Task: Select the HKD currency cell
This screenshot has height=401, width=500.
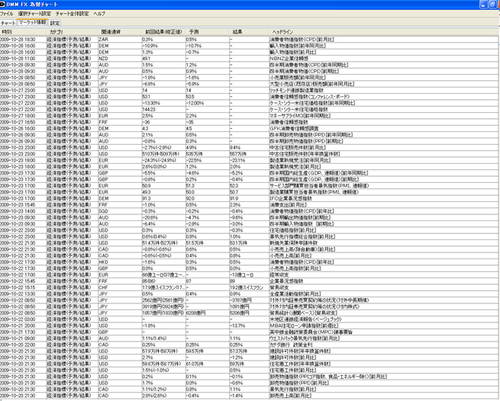Action: pyautogui.click(x=120, y=262)
